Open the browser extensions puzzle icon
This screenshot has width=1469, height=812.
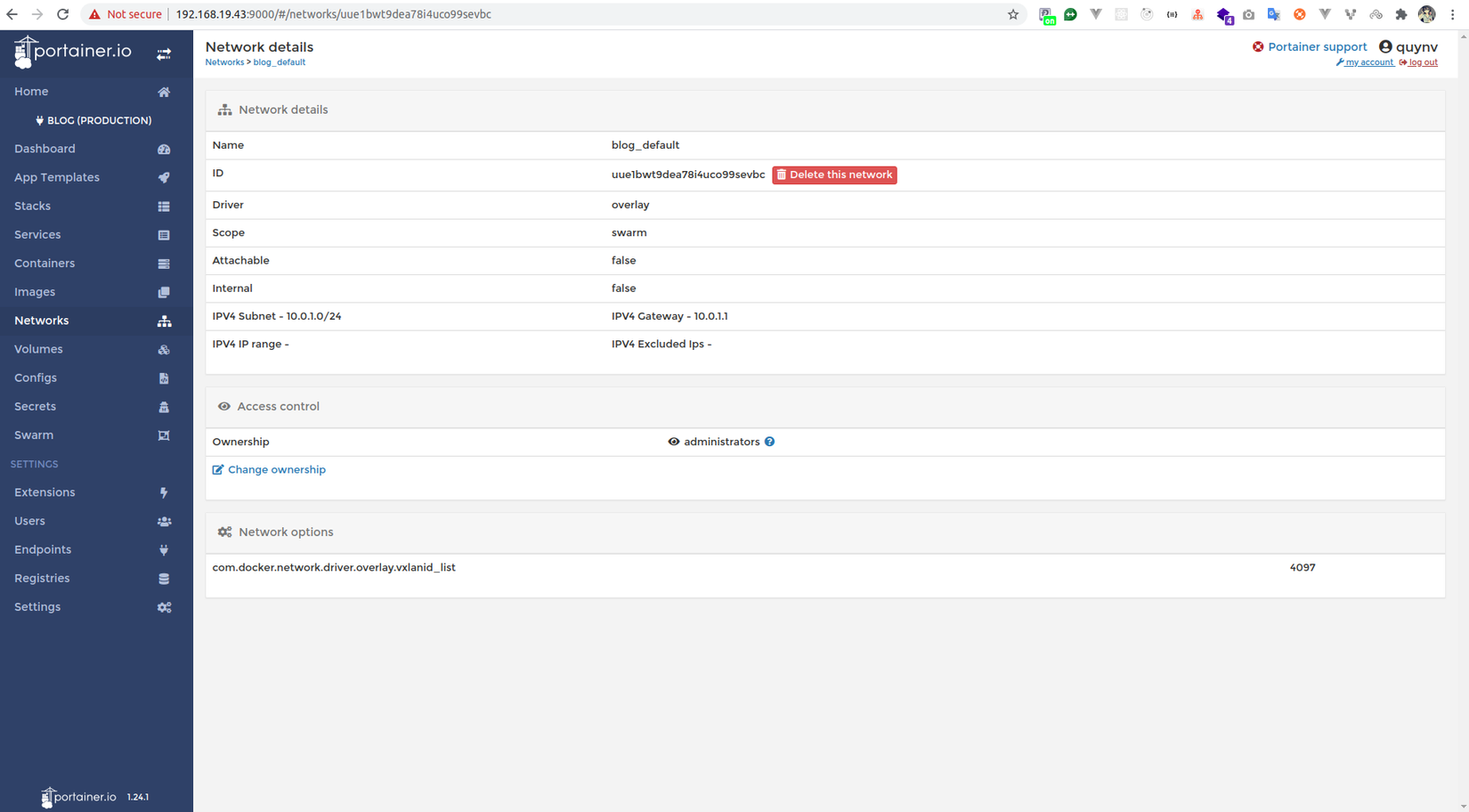coord(1401,14)
